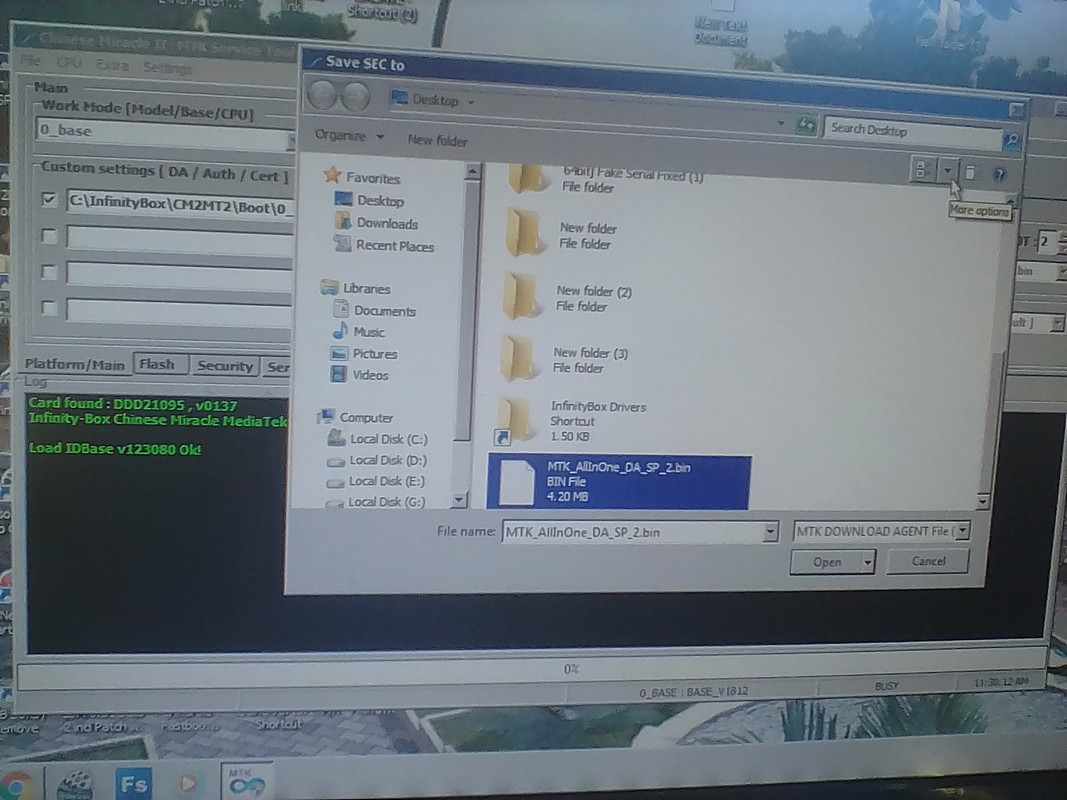Image resolution: width=1067 pixels, height=800 pixels.
Task: Click the change view icon in dialog toolbar
Action: 921,169
